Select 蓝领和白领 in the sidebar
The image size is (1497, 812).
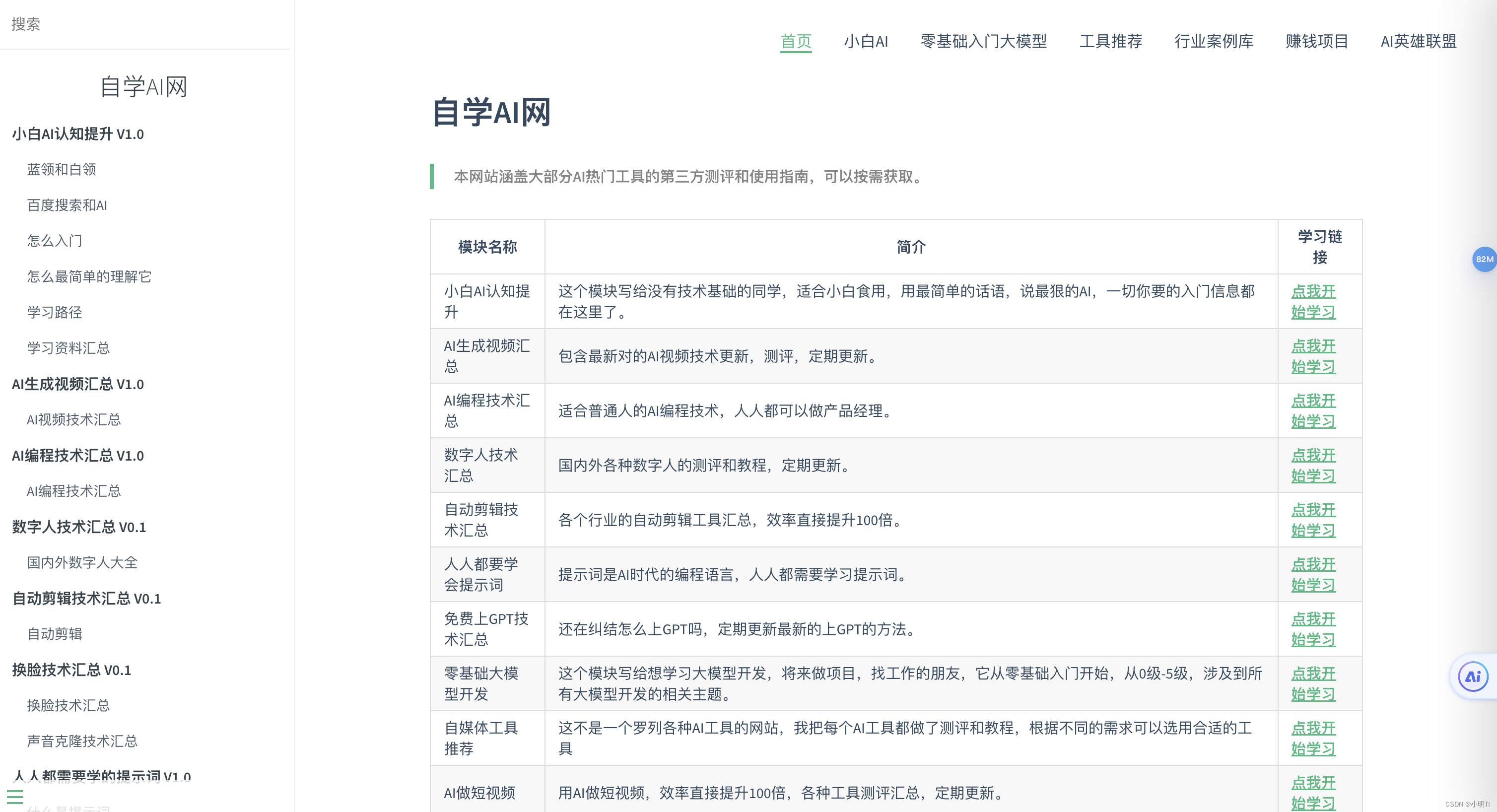pos(62,169)
